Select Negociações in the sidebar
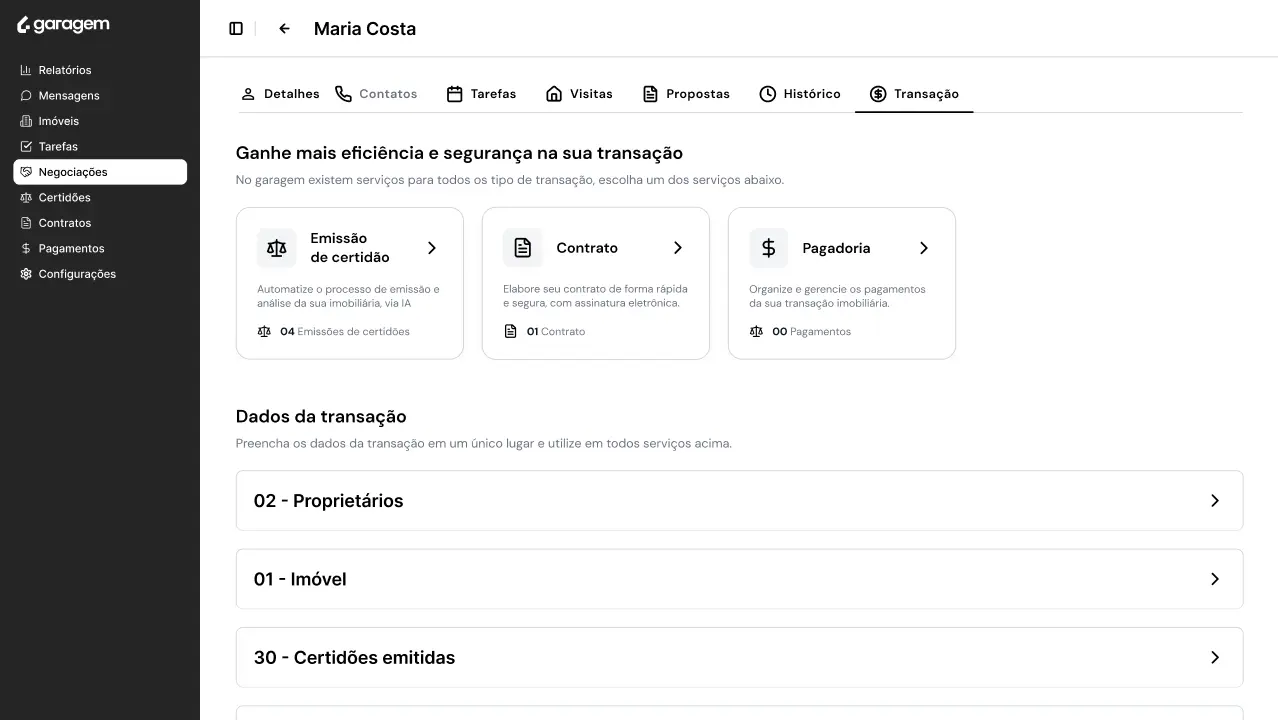 [x=100, y=172]
